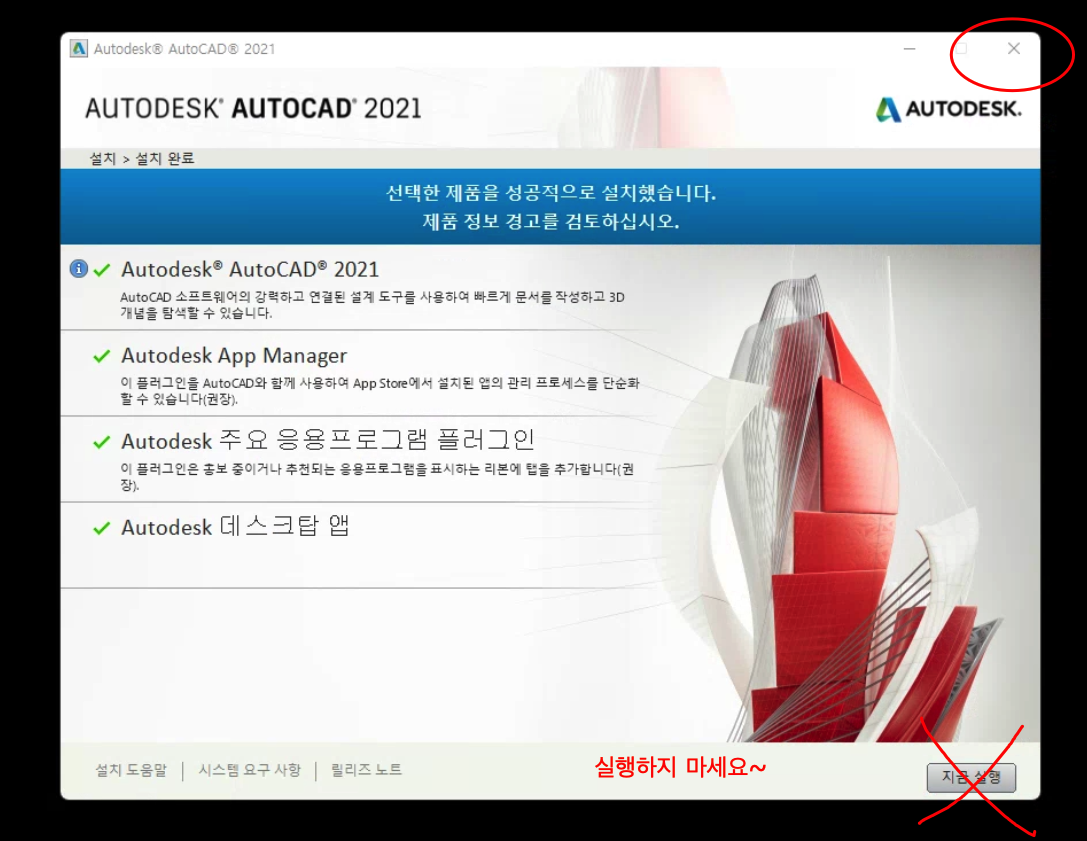Open the 시스템 요구 사항 link
This screenshot has width=1087, height=841.
(250, 770)
